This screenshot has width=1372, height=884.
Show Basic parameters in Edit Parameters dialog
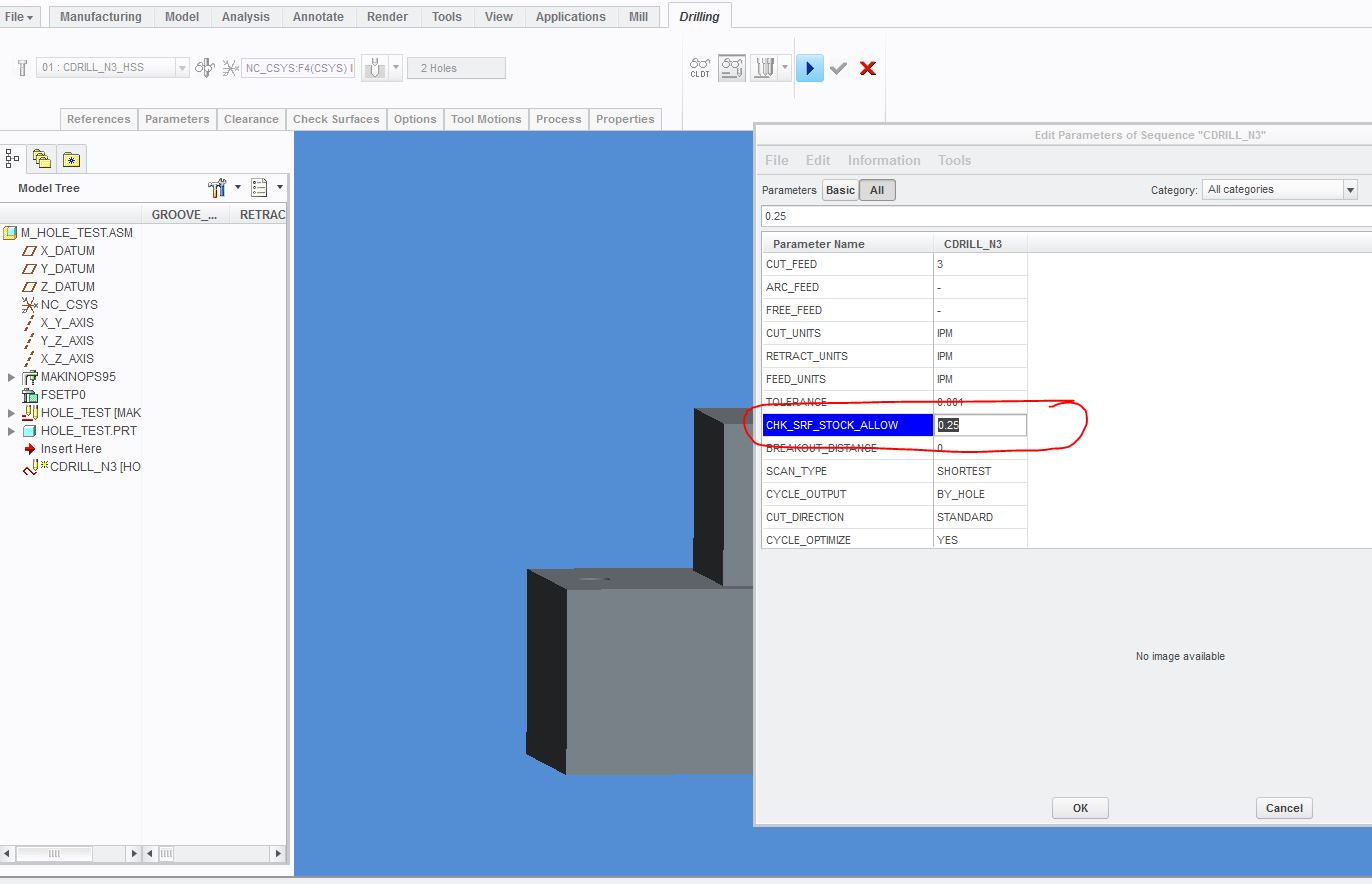click(x=840, y=190)
